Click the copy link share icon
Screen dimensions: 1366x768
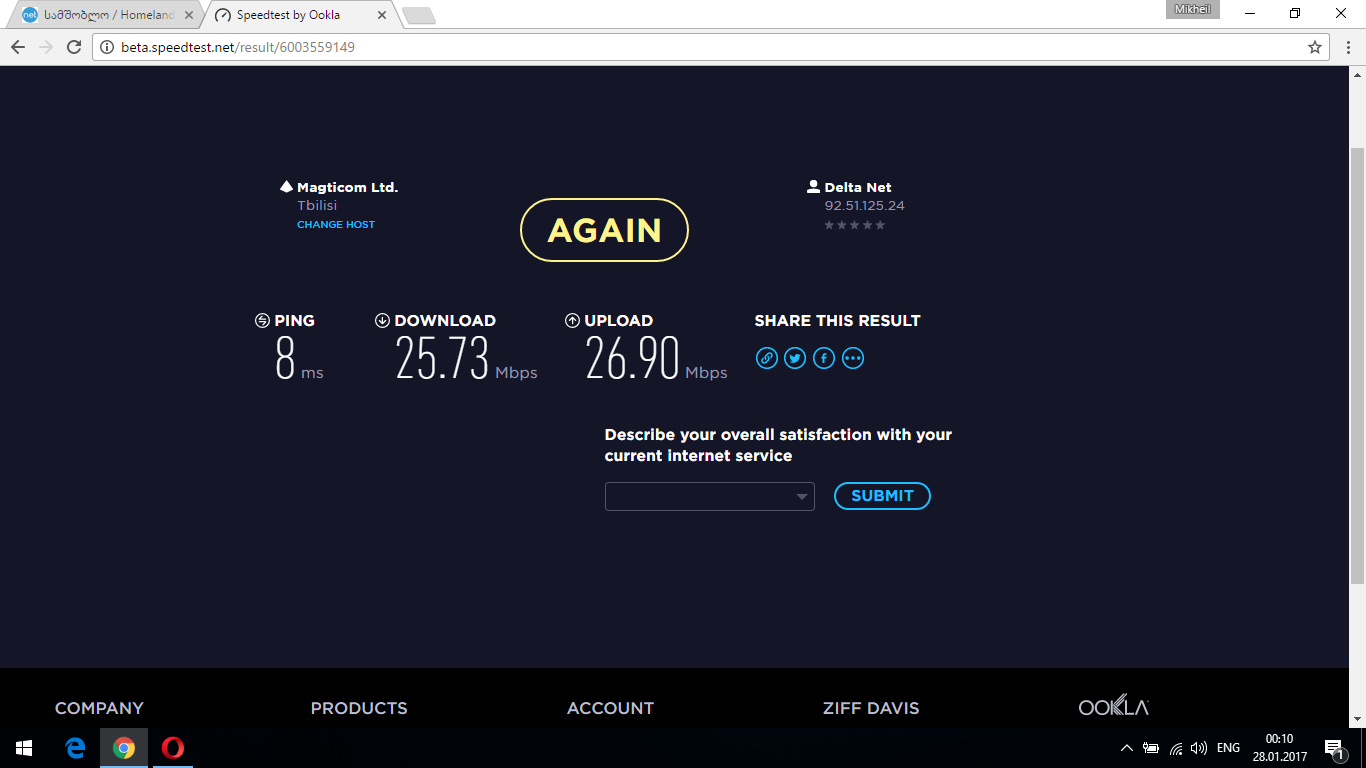coord(767,358)
